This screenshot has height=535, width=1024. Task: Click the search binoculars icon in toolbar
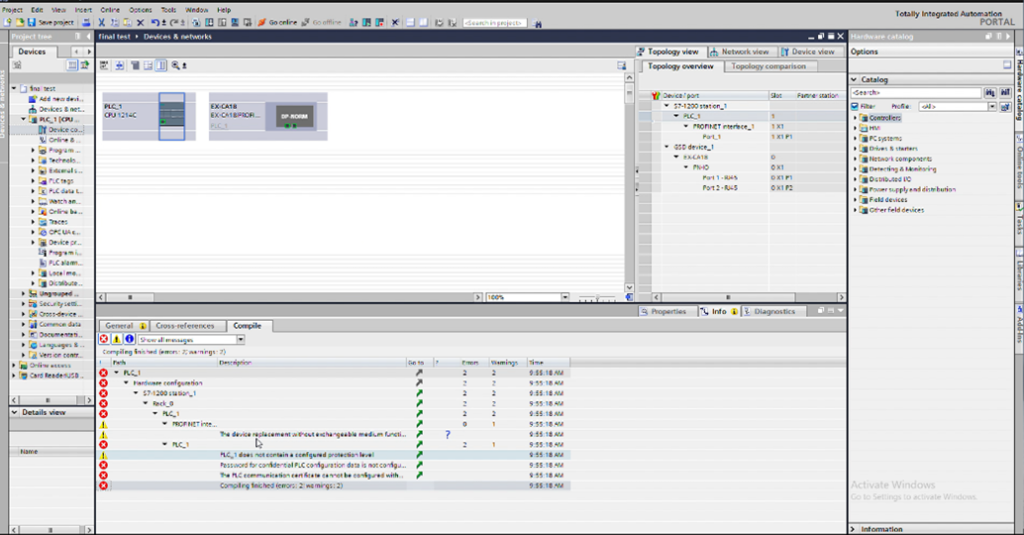tap(537, 24)
